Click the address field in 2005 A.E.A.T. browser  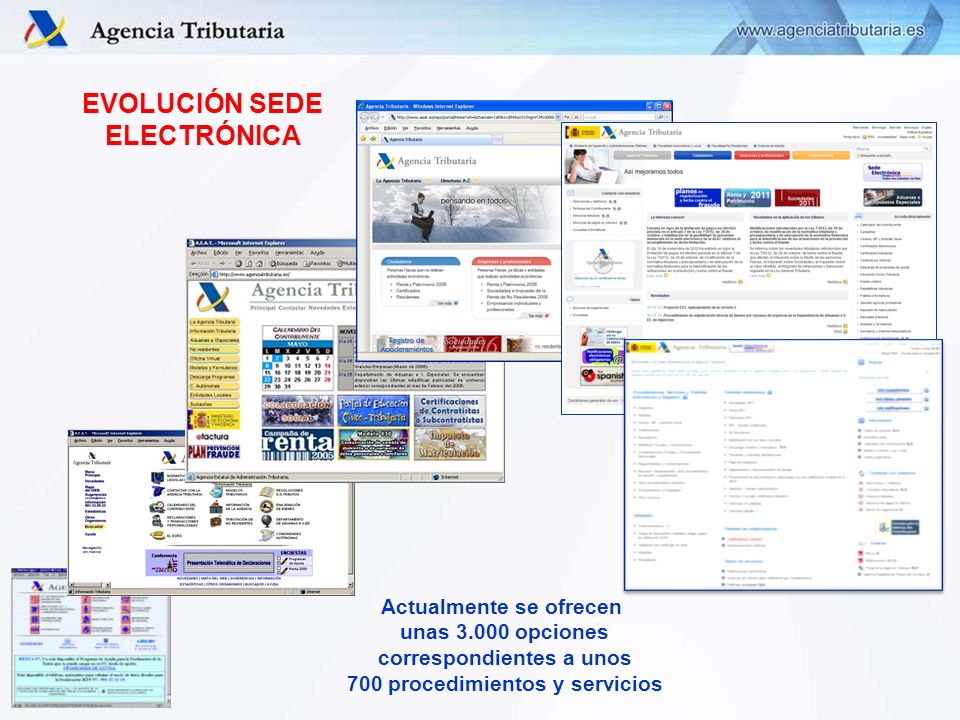(x=283, y=274)
